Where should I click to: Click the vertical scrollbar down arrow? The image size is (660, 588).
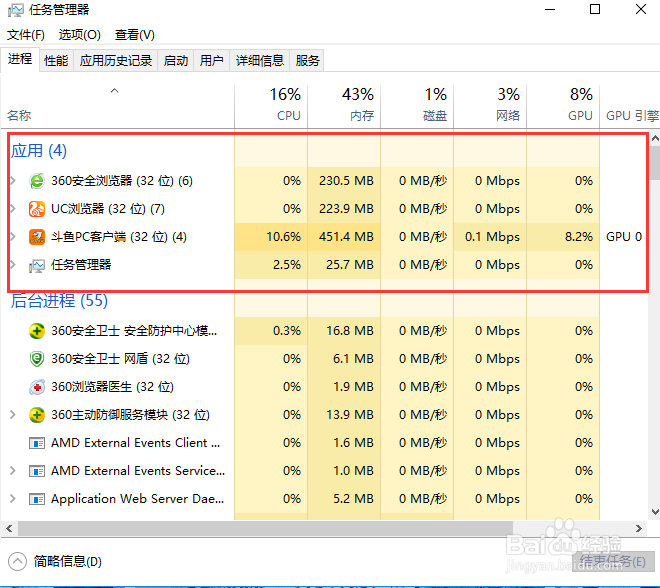pos(655,512)
